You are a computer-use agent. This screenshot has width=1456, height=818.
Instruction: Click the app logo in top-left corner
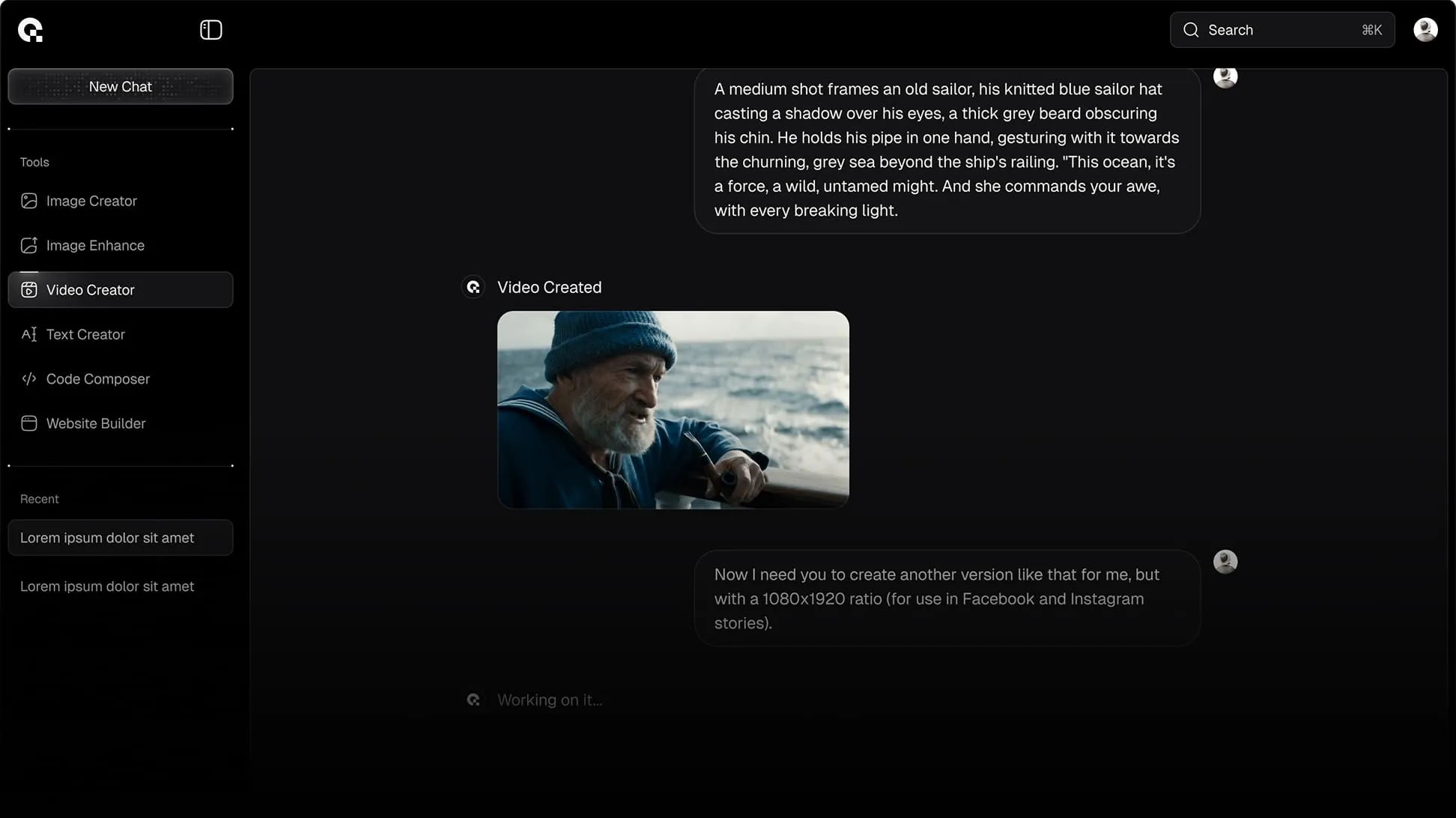[x=31, y=29]
